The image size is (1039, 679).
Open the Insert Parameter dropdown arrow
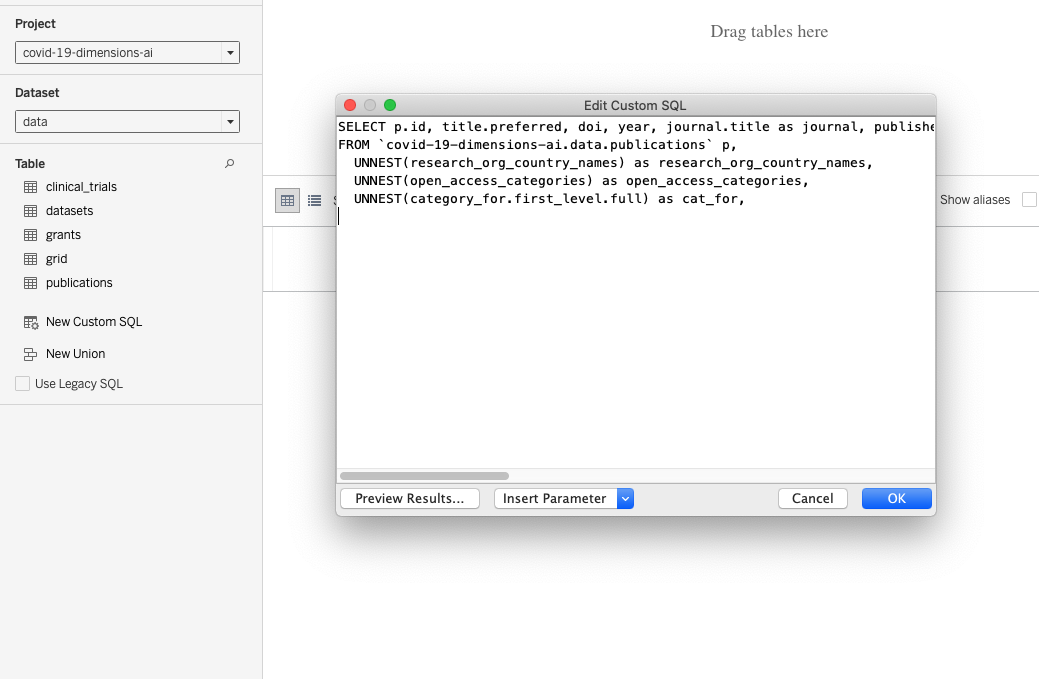pyautogui.click(x=626, y=499)
